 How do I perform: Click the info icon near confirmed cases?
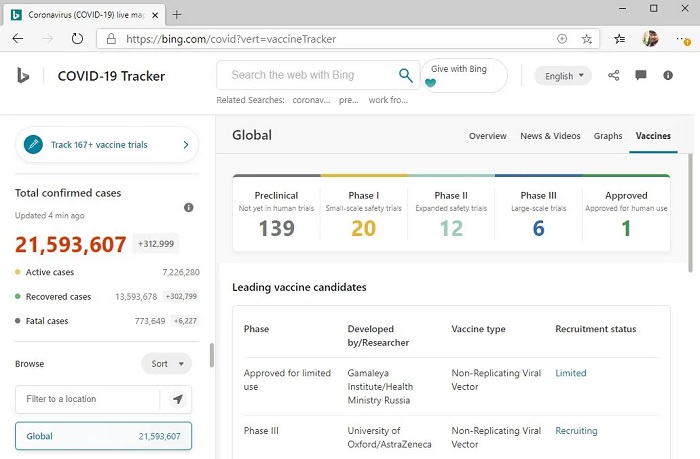point(188,207)
